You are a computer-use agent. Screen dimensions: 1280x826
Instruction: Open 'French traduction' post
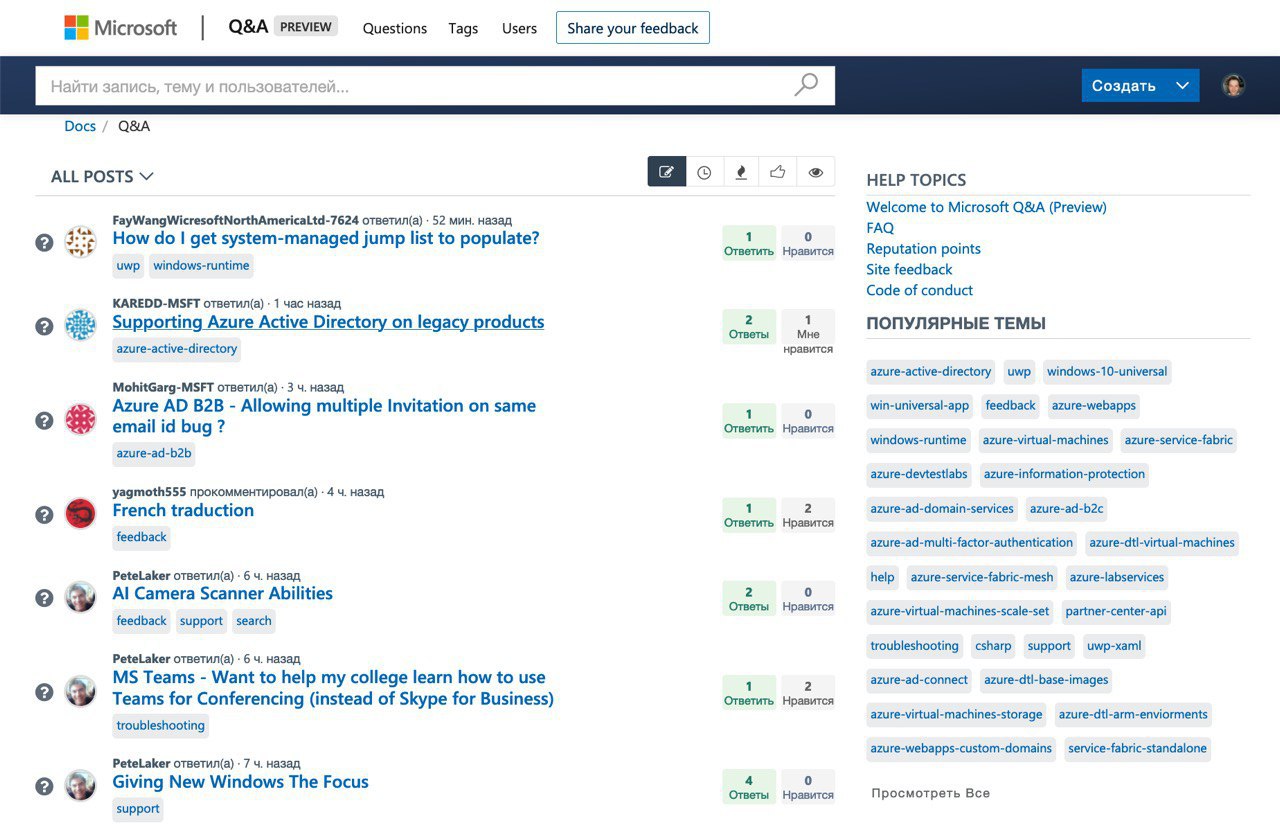click(x=183, y=510)
